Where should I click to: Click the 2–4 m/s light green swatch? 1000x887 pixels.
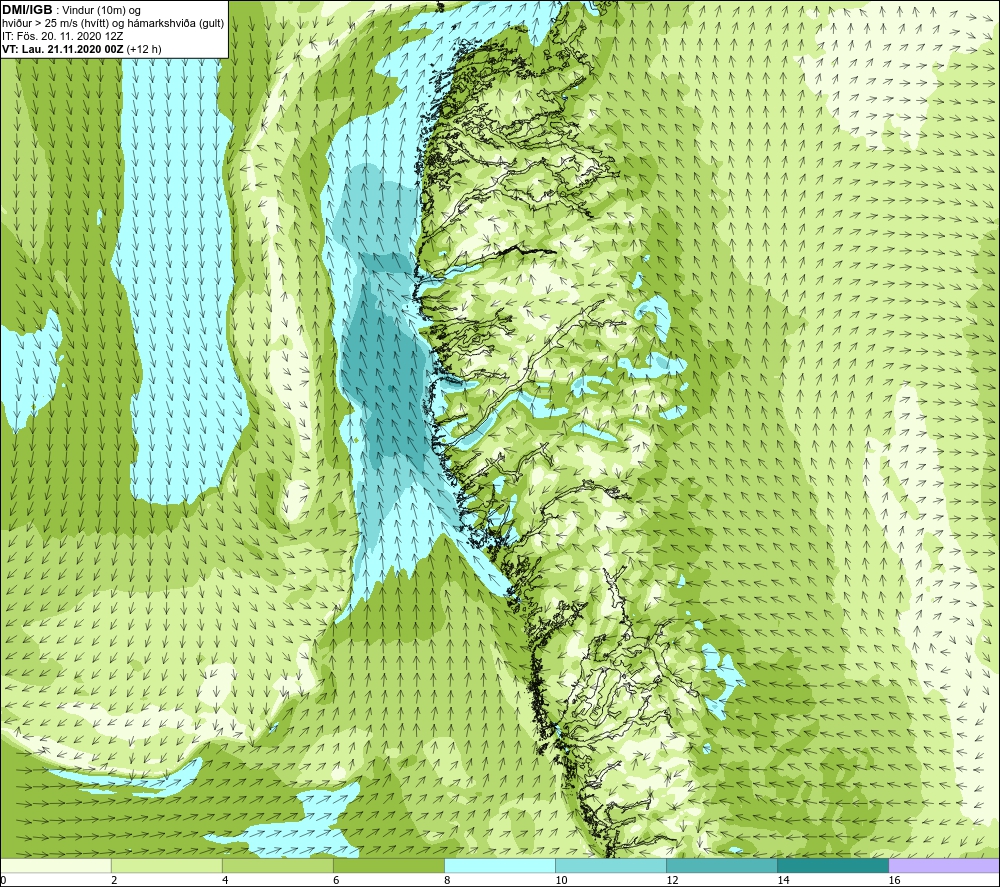(167, 865)
